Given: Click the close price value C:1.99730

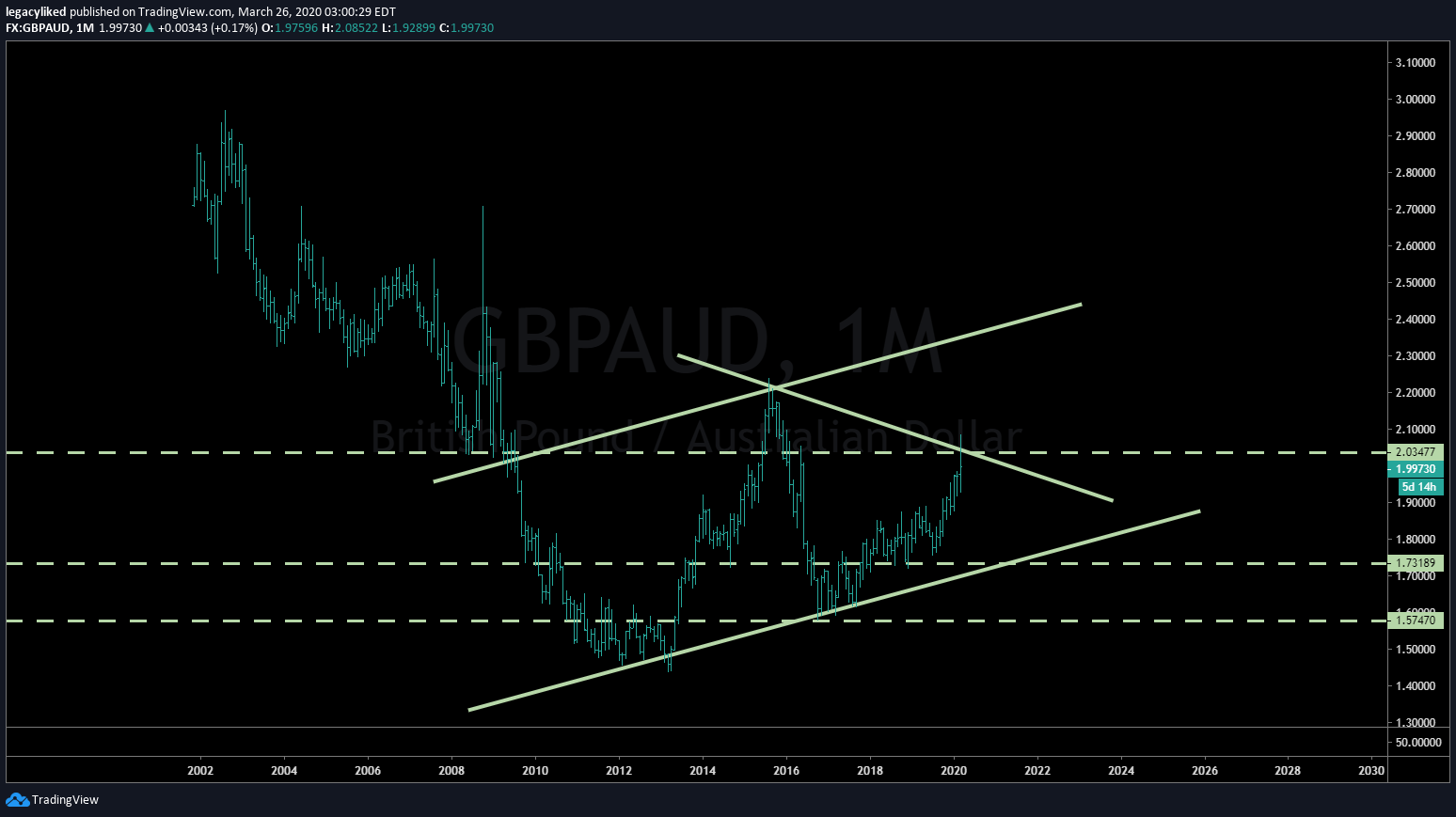Looking at the screenshot, I should tap(466, 28).
